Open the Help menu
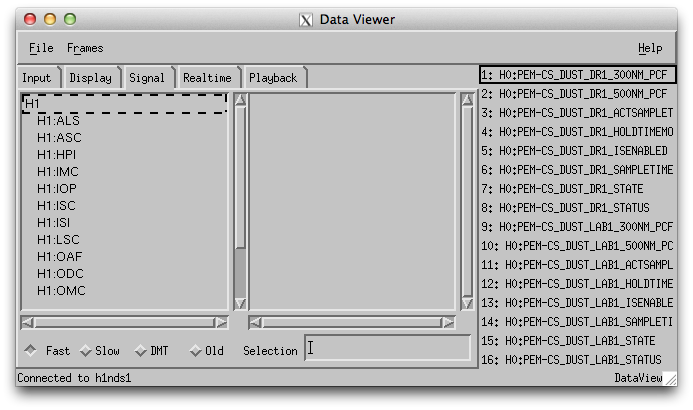 [x=650, y=48]
